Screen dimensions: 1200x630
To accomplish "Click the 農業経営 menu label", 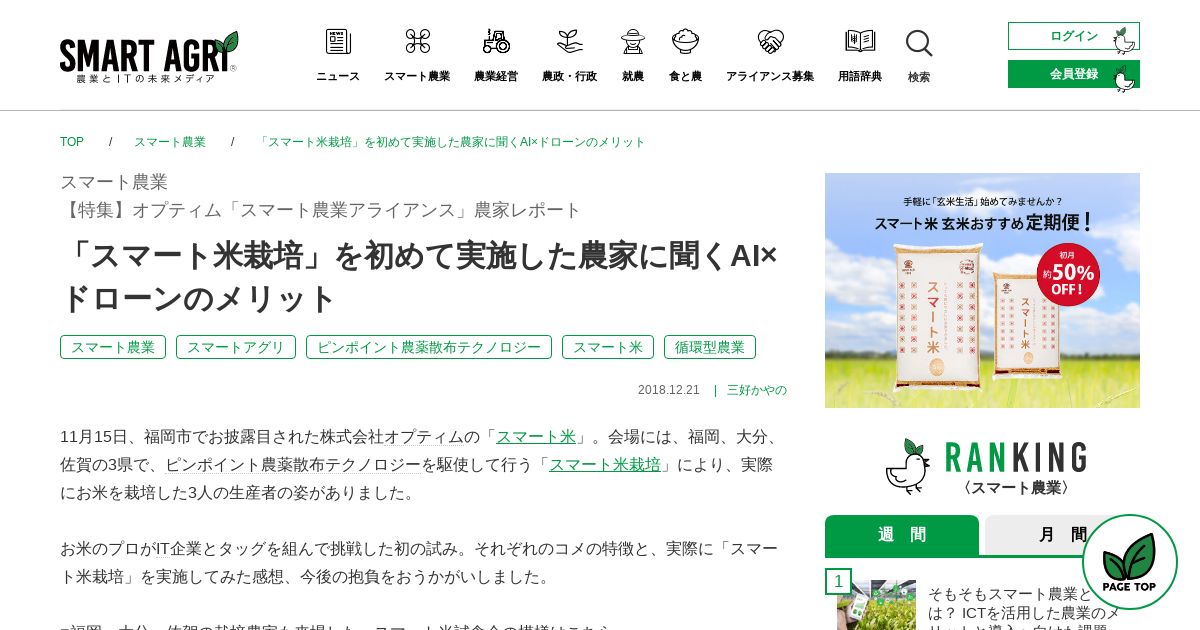I will tap(496, 76).
